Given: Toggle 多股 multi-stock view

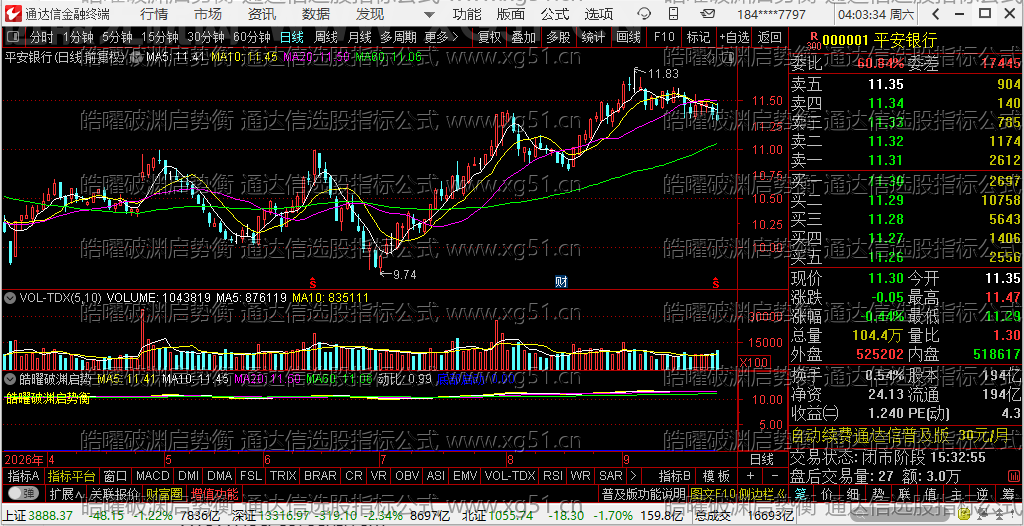Looking at the screenshot, I should (x=558, y=37).
